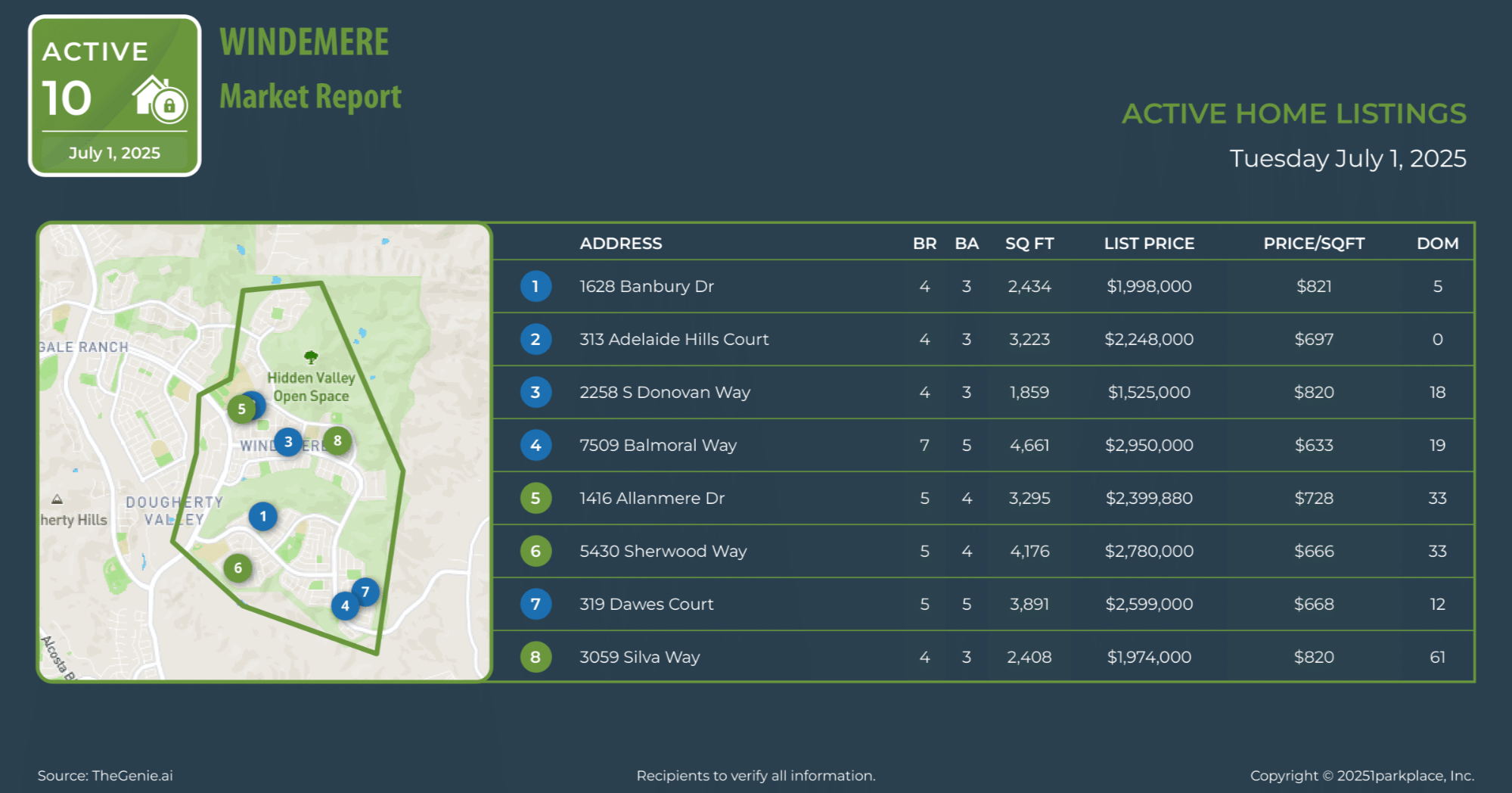Click list price $2,780,000
The width and height of the screenshot is (1512, 793).
[x=1149, y=552]
